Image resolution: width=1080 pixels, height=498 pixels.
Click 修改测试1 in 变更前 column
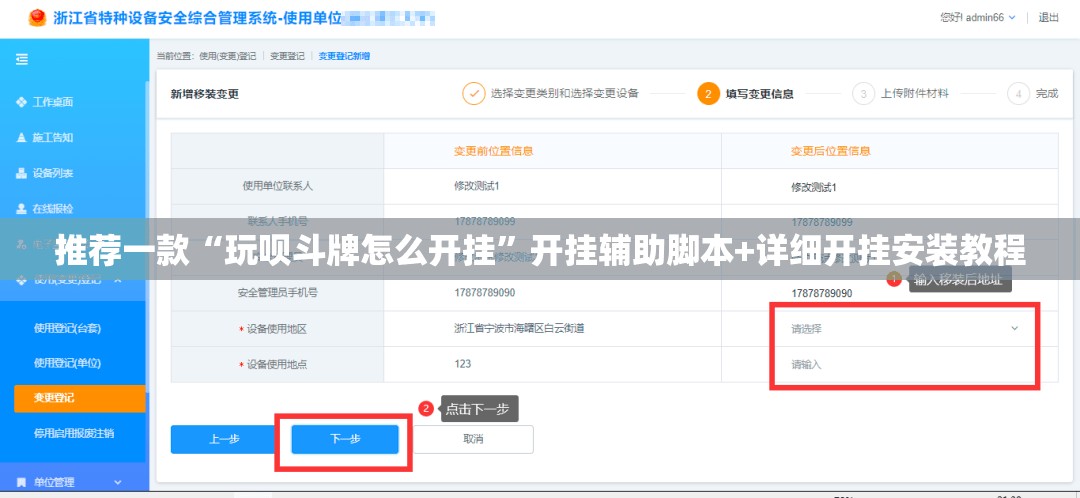coord(476,186)
